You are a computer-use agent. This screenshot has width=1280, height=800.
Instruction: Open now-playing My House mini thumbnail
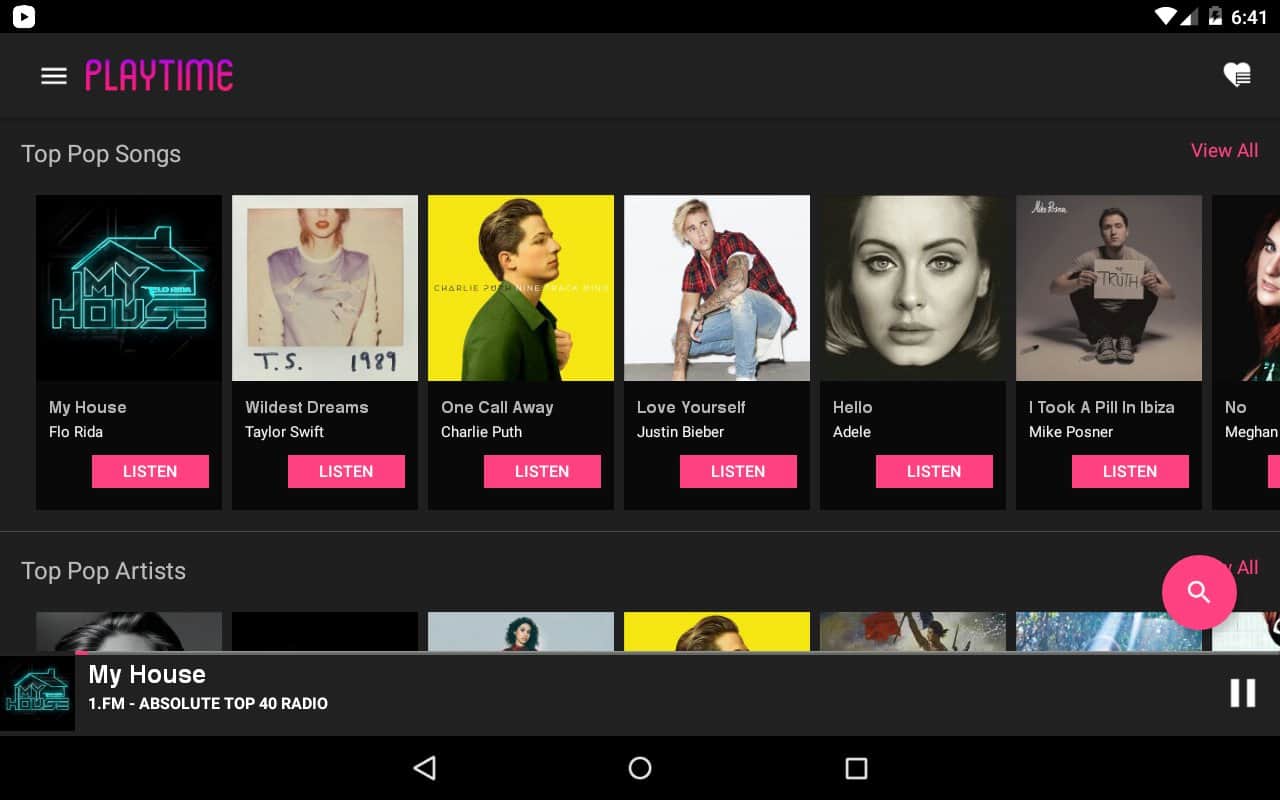point(37,694)
